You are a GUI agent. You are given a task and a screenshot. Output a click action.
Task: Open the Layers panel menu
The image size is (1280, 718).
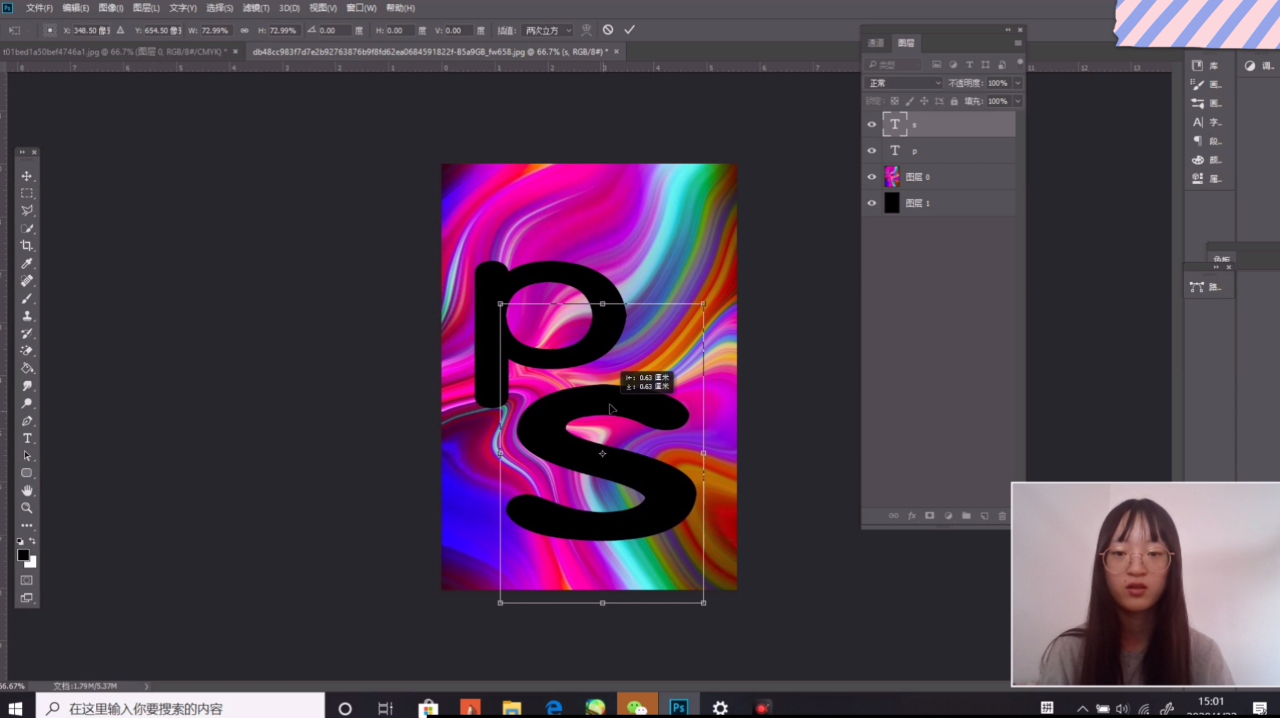pos(1018,43)
